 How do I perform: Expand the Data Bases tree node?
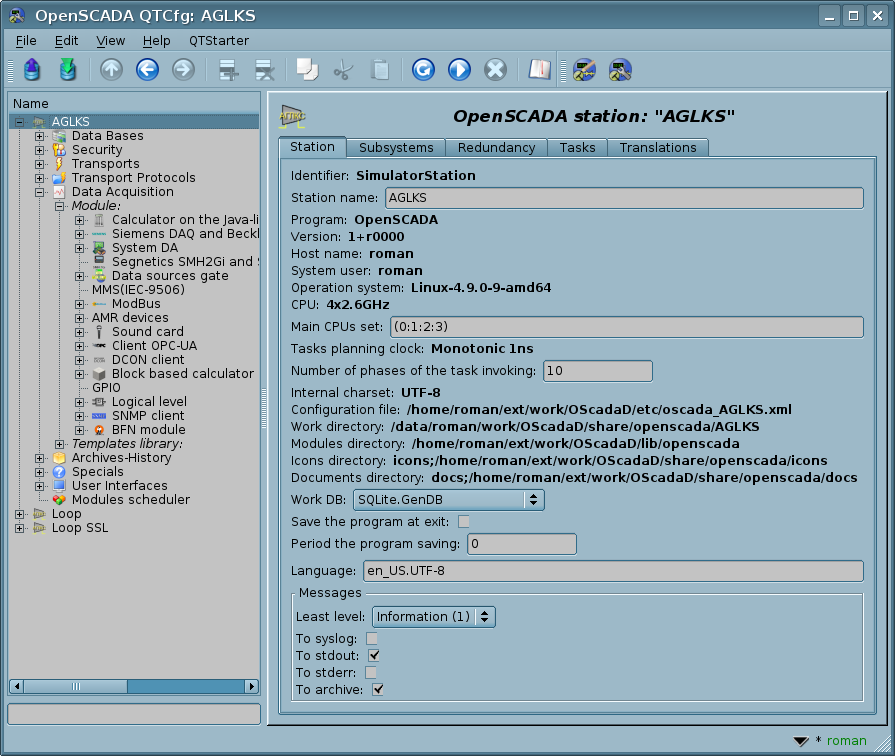pyautogui.click(x=39, y=136)
